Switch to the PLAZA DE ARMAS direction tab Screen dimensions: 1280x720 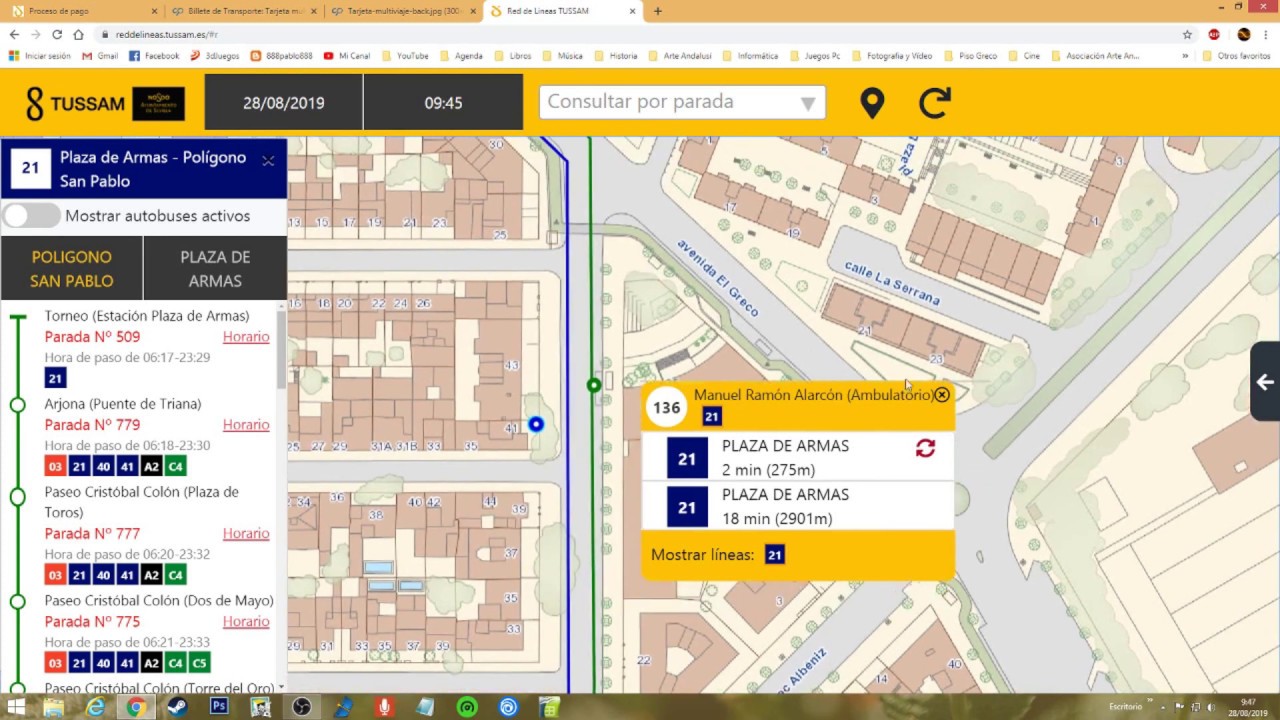[215, 269]
